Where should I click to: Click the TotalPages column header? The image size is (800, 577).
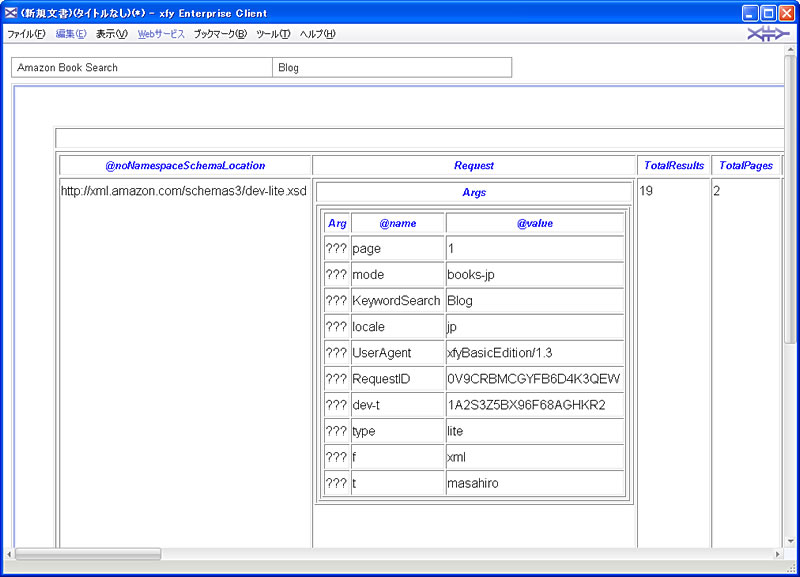point(745,166)
